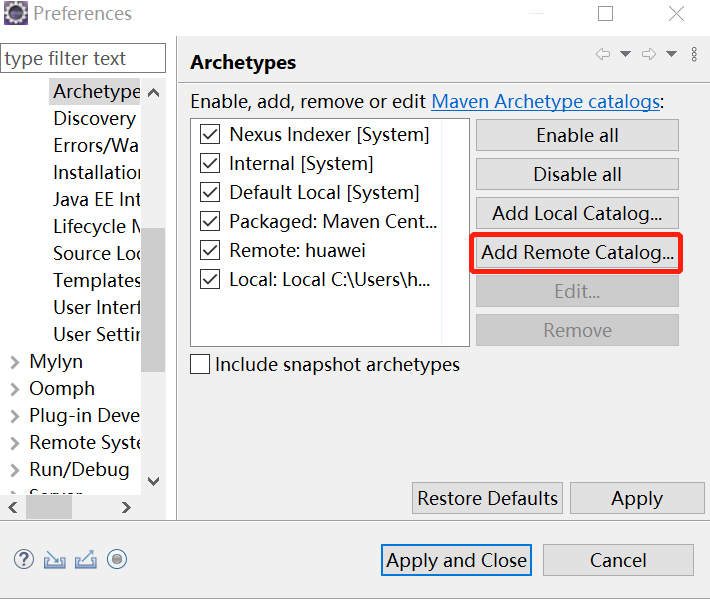The image size is (710, 599).
Task: Select the Discovery preference page
Action: click(94, 119)
